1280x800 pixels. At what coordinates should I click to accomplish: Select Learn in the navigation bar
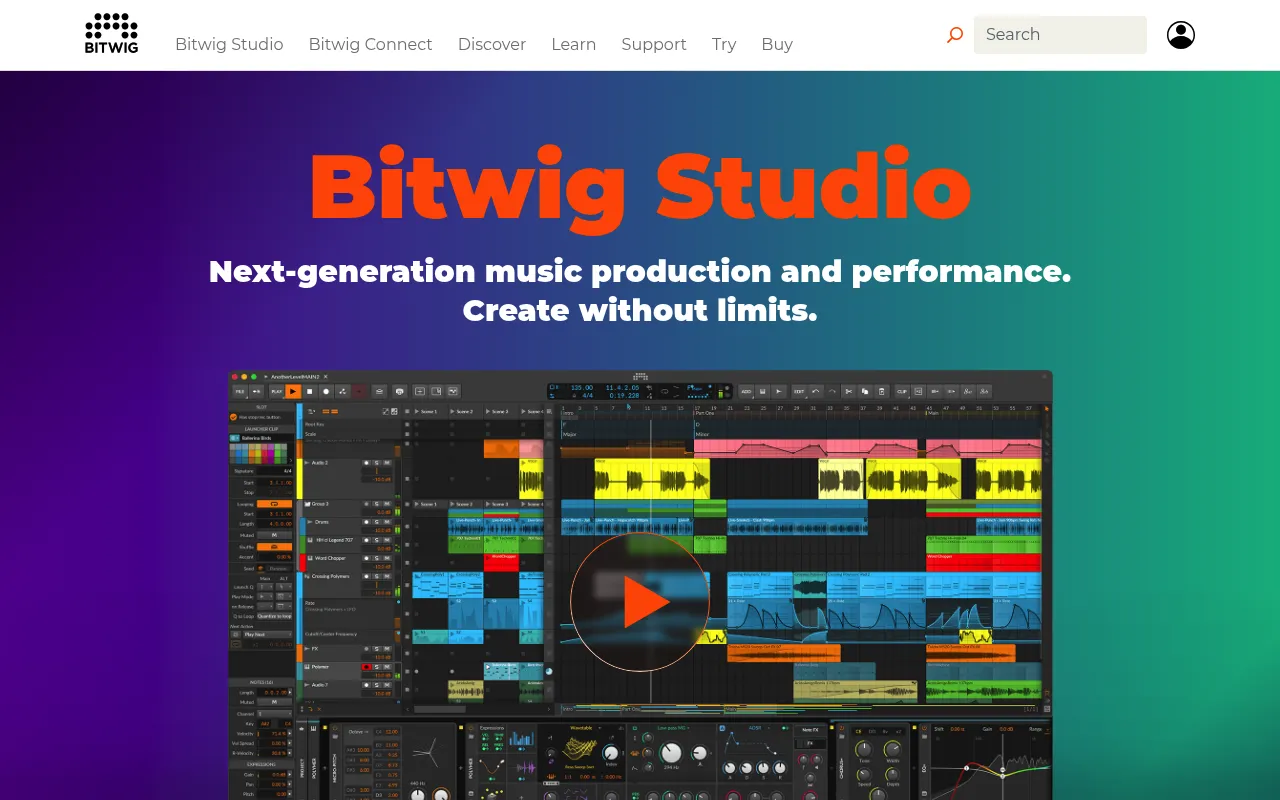click(574, 44)
